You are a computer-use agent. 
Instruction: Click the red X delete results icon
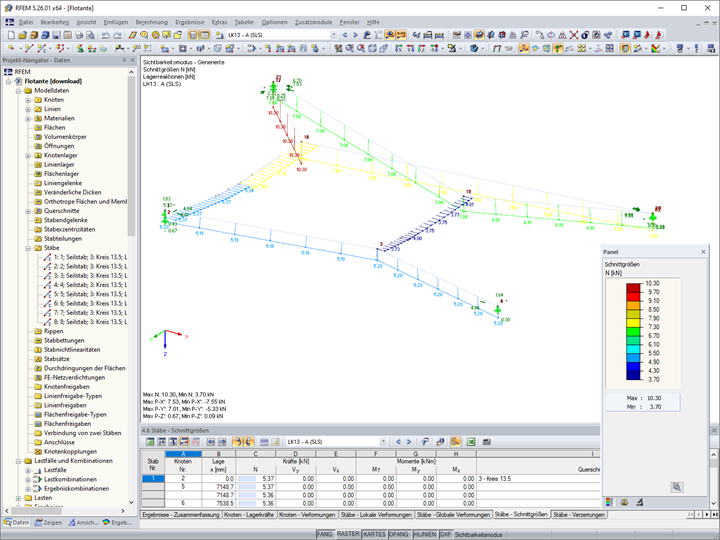pos(574,35)
